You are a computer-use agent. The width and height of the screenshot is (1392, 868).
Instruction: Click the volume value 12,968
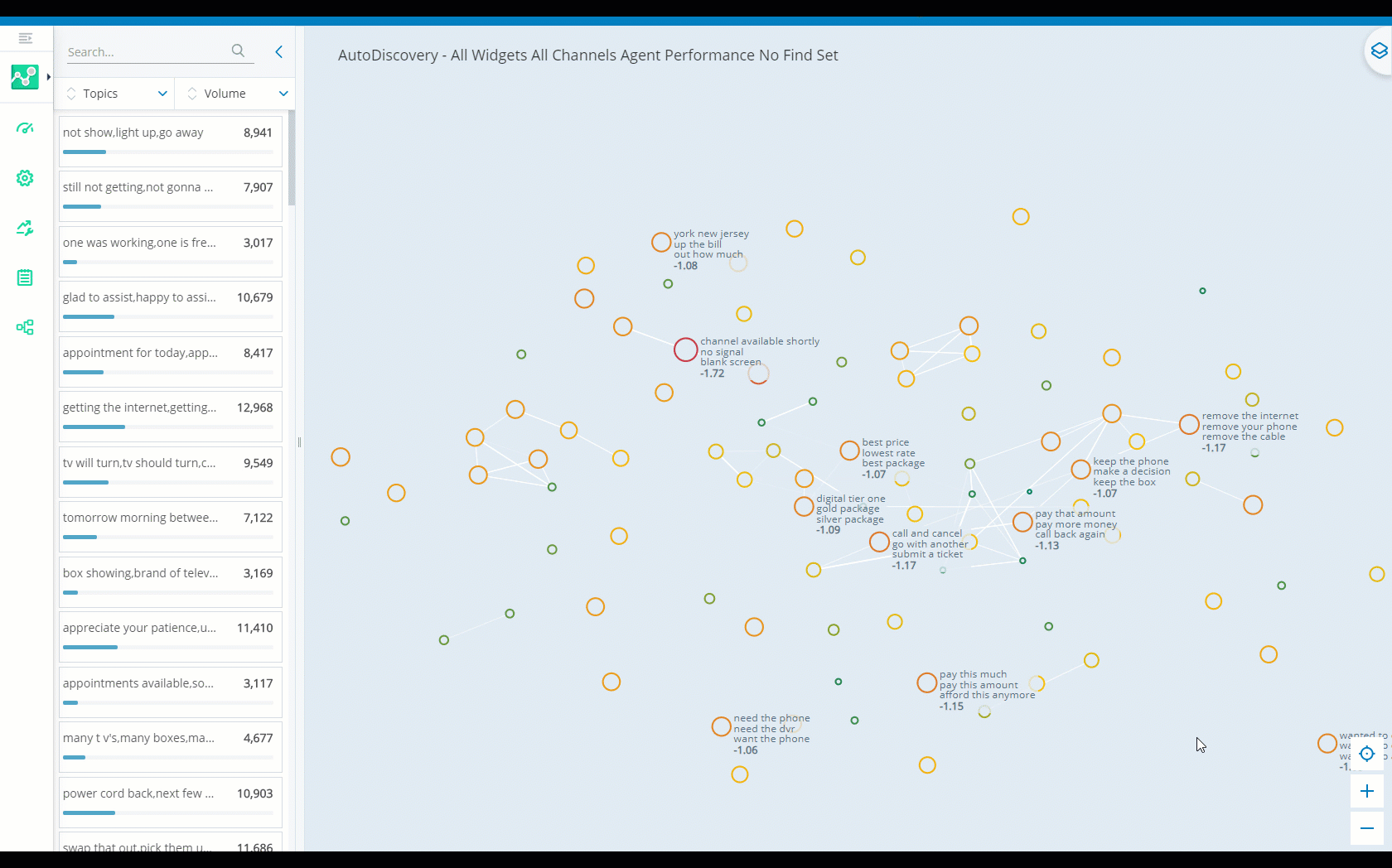[x=255, y=407]
